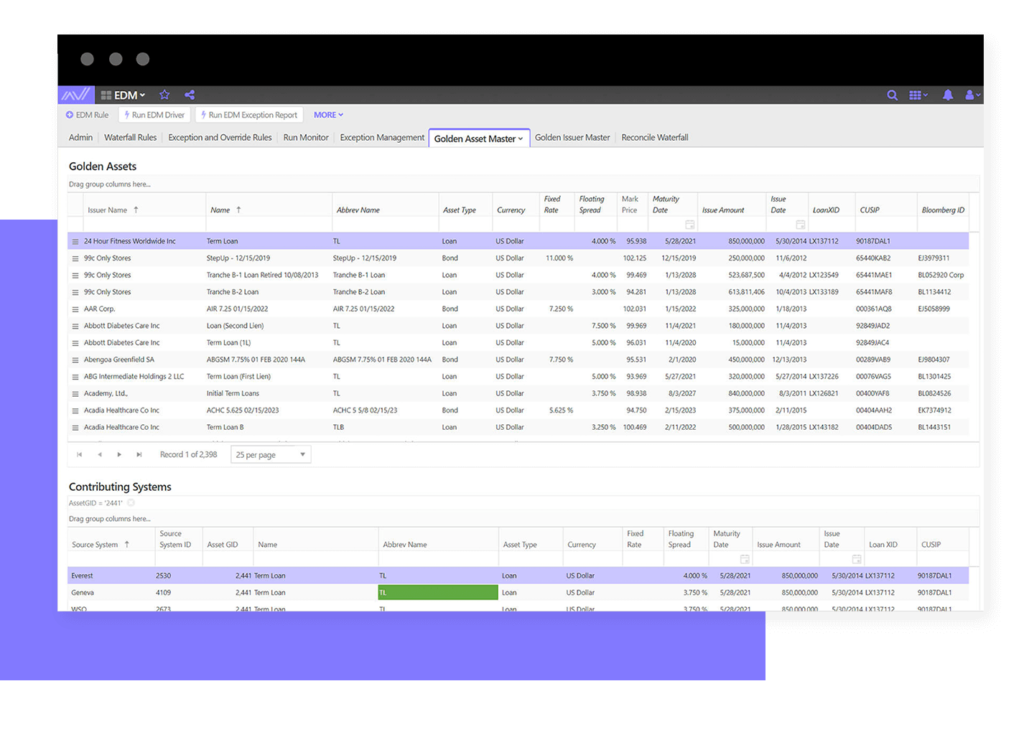This screenshot has width=1024, height=732.
Task: Click the share icon in header
Action: (x=189, y=95)
